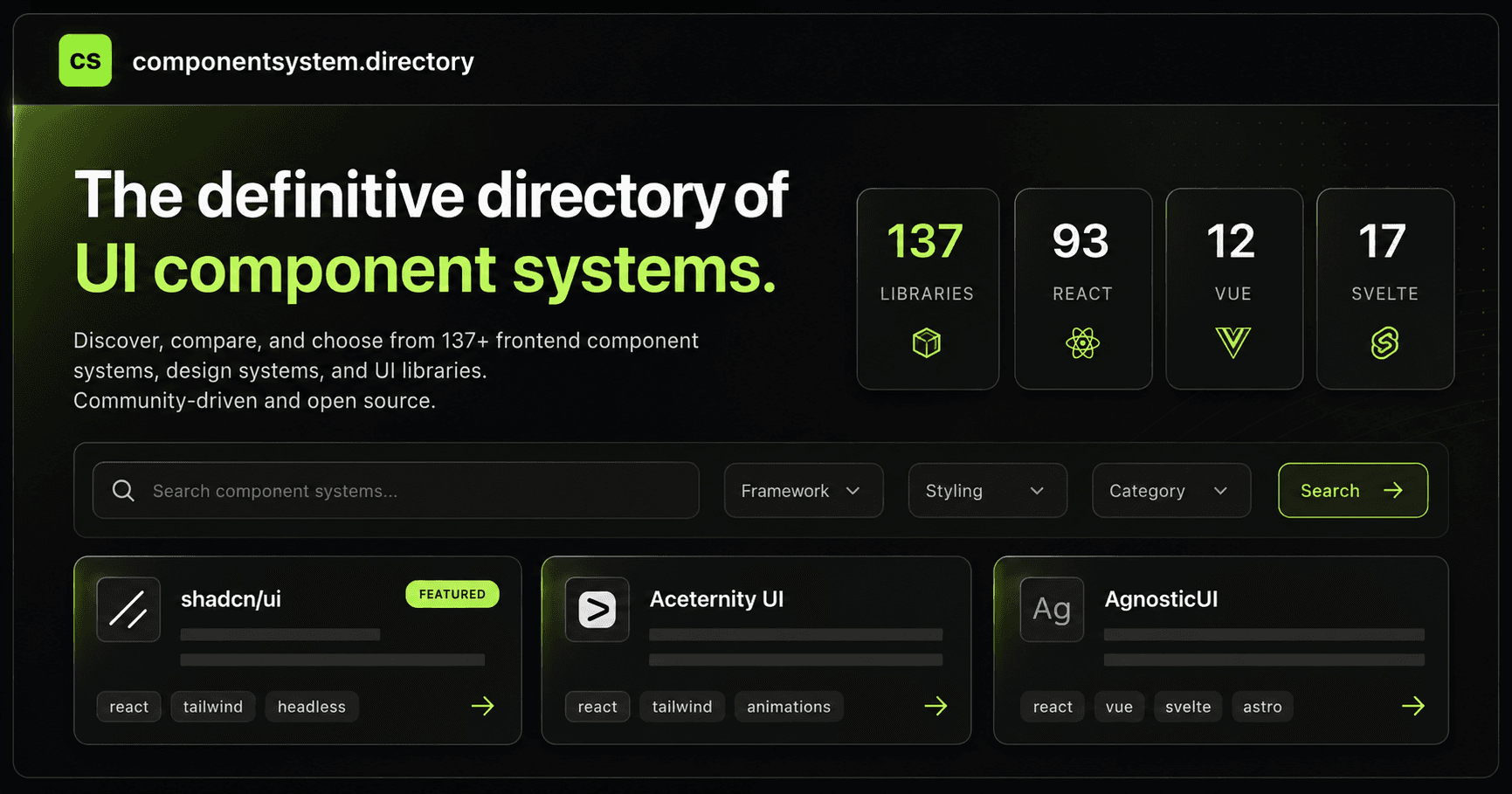Select the headless tag
This screenshot has height=794, width=1512.
[312, 707]
